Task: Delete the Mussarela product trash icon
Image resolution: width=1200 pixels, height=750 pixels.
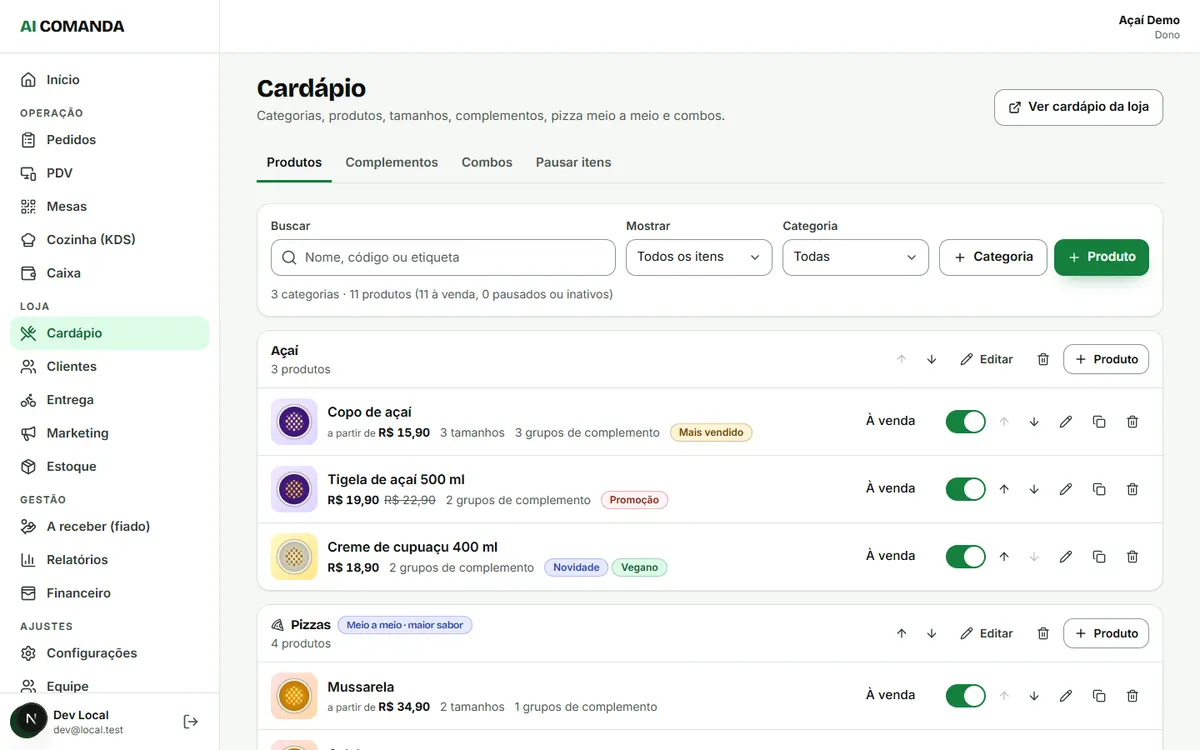Action: pos(1132,696)
